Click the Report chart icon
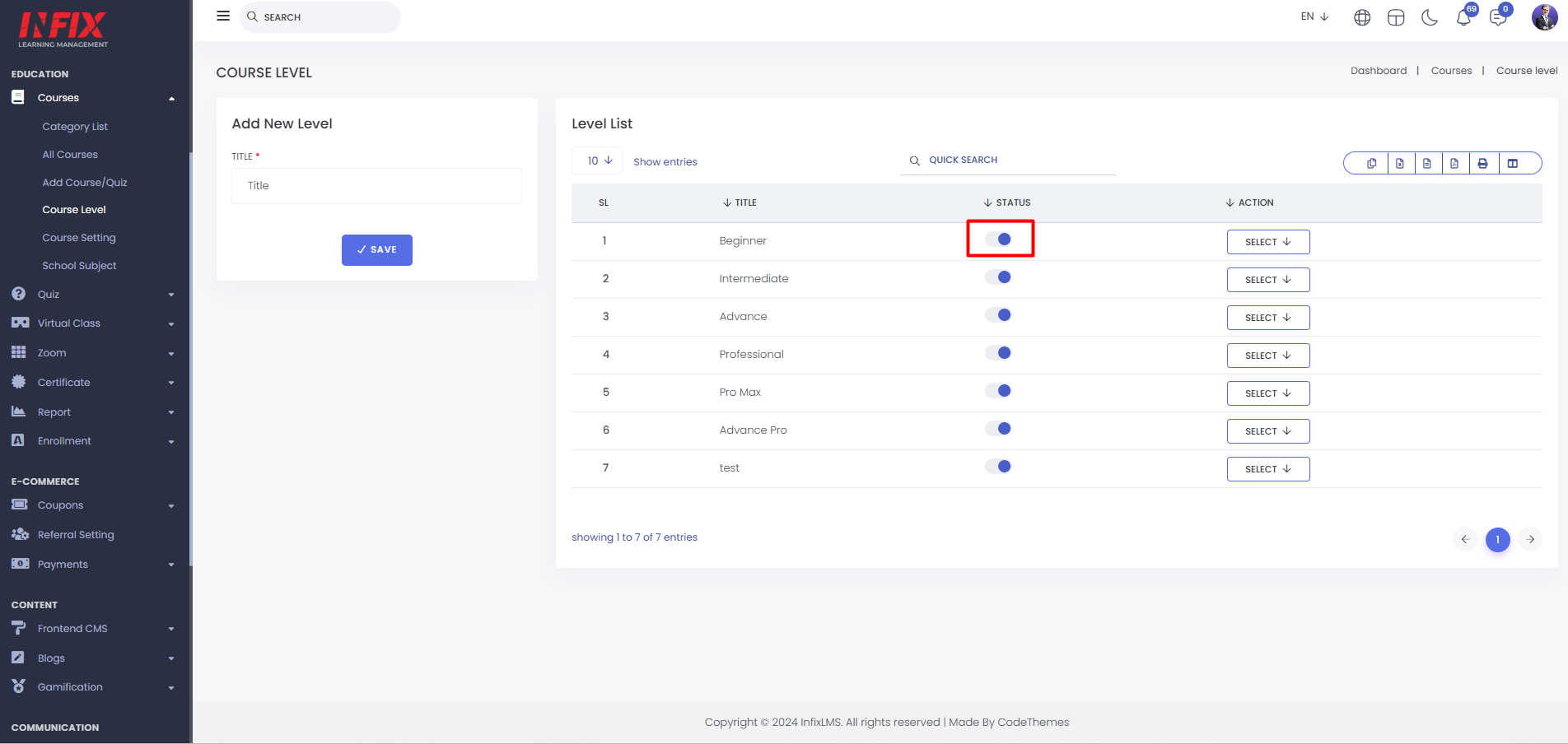 point(19,412)
